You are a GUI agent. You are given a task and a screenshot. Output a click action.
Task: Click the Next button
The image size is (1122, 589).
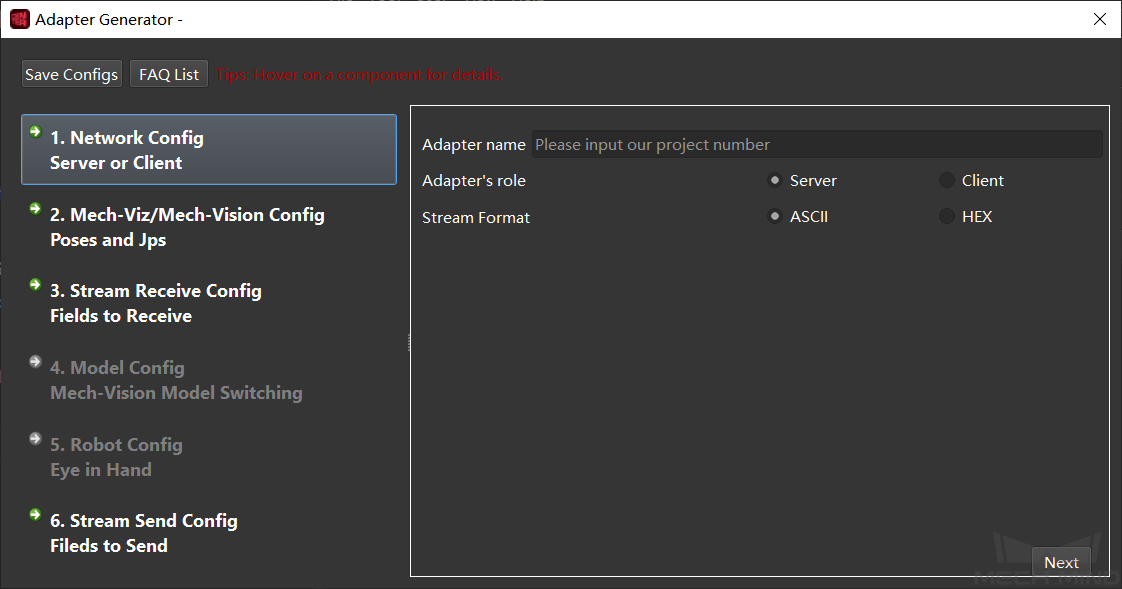pyautogui.click(x=1061, y=562)
